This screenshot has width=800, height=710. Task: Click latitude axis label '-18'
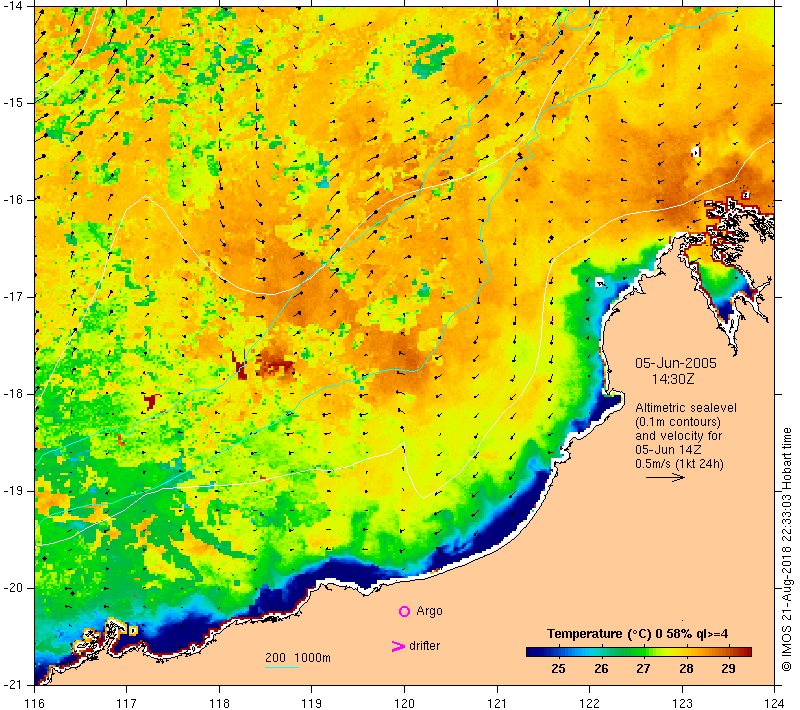12,394
